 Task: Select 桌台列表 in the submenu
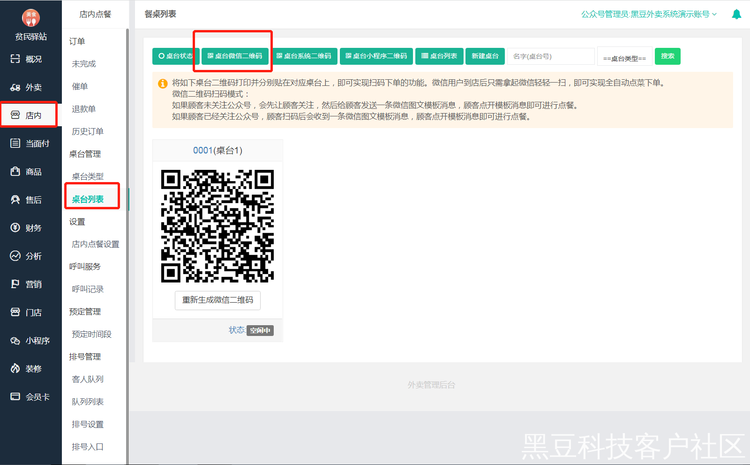coord(88,199)
